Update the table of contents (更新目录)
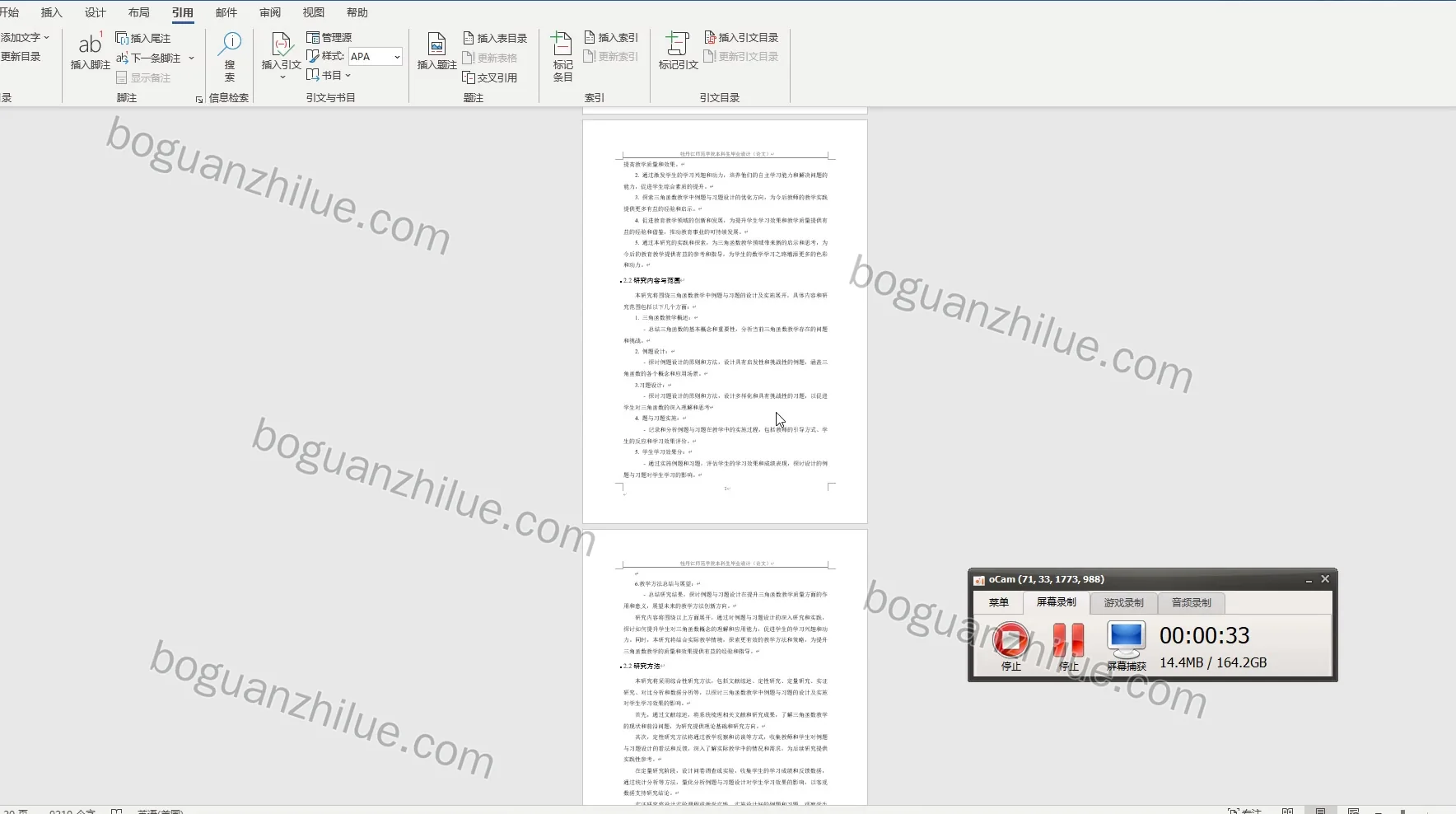This screenshot has width=1456, height=814. [x=21, y=56]
